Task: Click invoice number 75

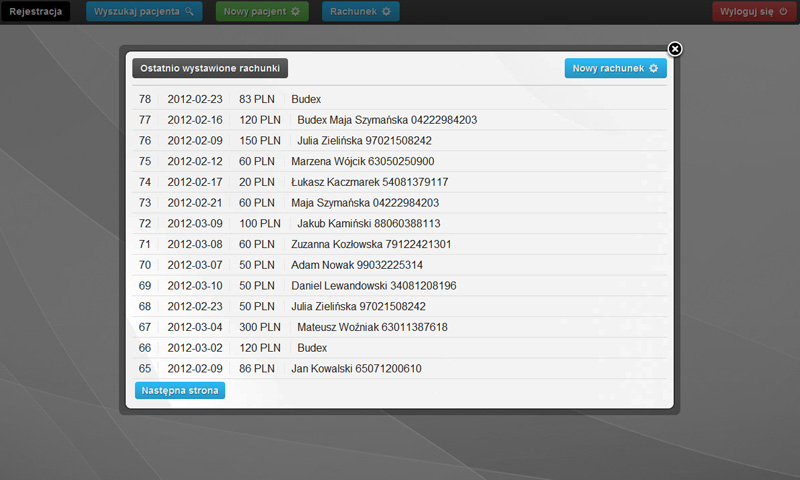Action: click(145, 161)
